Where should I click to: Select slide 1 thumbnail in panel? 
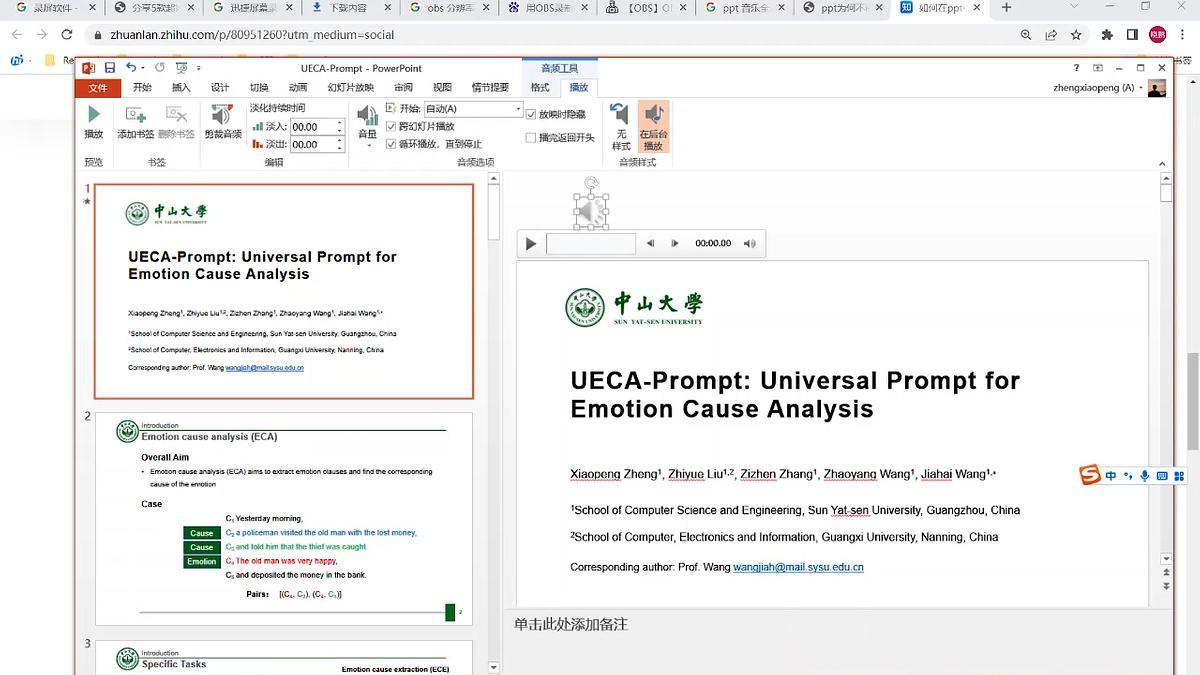pos(284,291)
